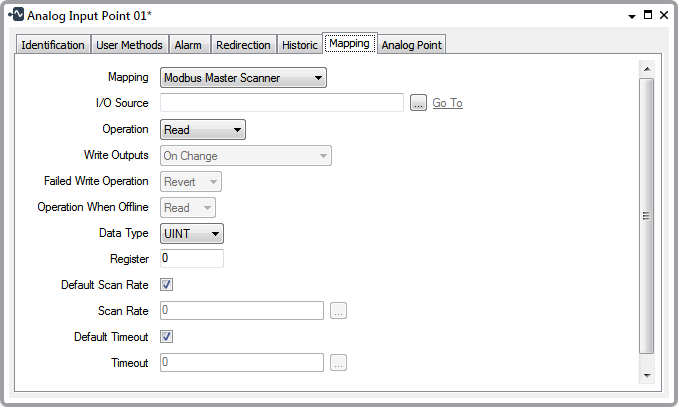678x407 pixels.
Task: Click into the Register input field
Action: [x=191, y=259]
